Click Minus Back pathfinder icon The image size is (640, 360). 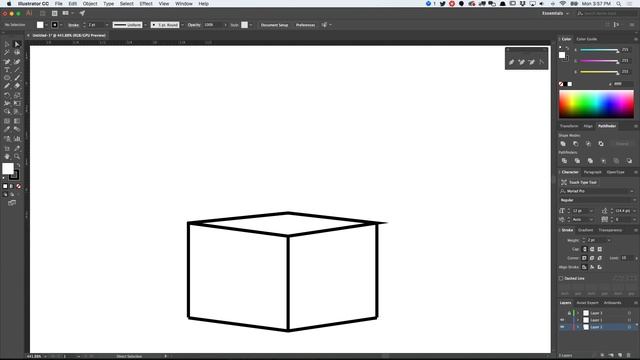(629, 161)
